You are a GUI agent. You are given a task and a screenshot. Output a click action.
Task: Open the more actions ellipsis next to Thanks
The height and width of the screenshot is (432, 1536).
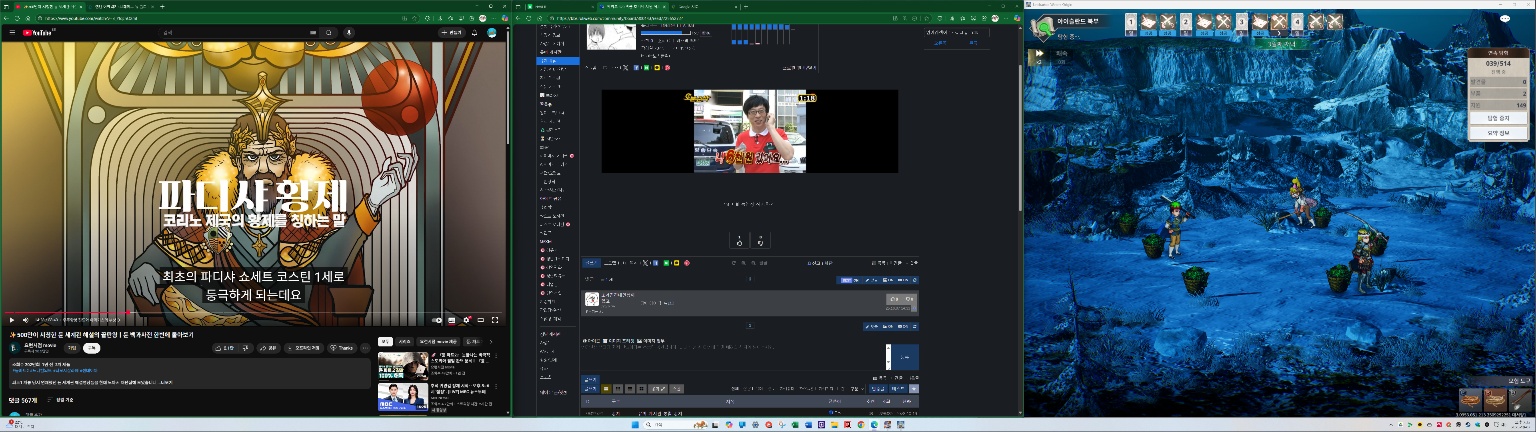tap(365, 348)
